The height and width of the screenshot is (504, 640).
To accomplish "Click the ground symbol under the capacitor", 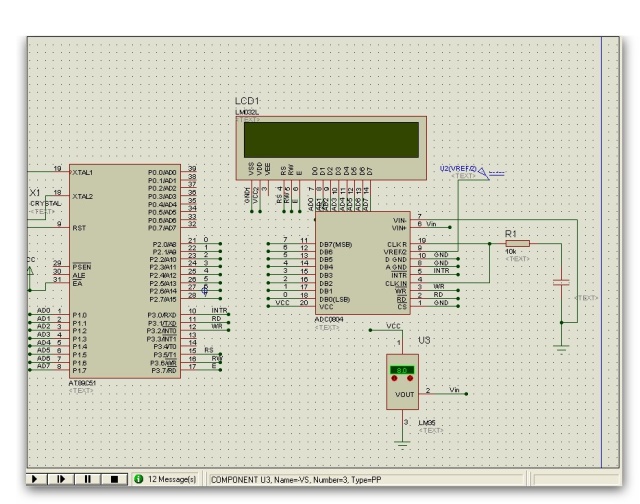I will [x=561, y=346].
